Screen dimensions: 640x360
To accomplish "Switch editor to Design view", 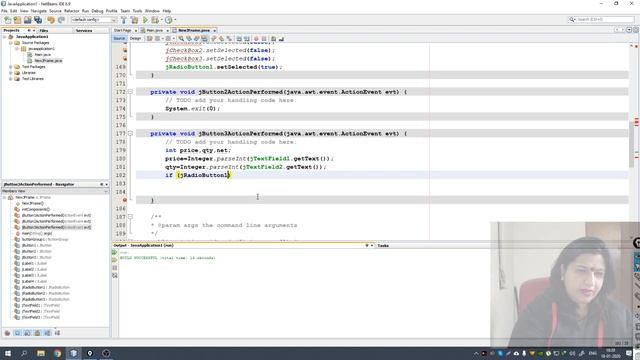I will (x=136, y=38).
